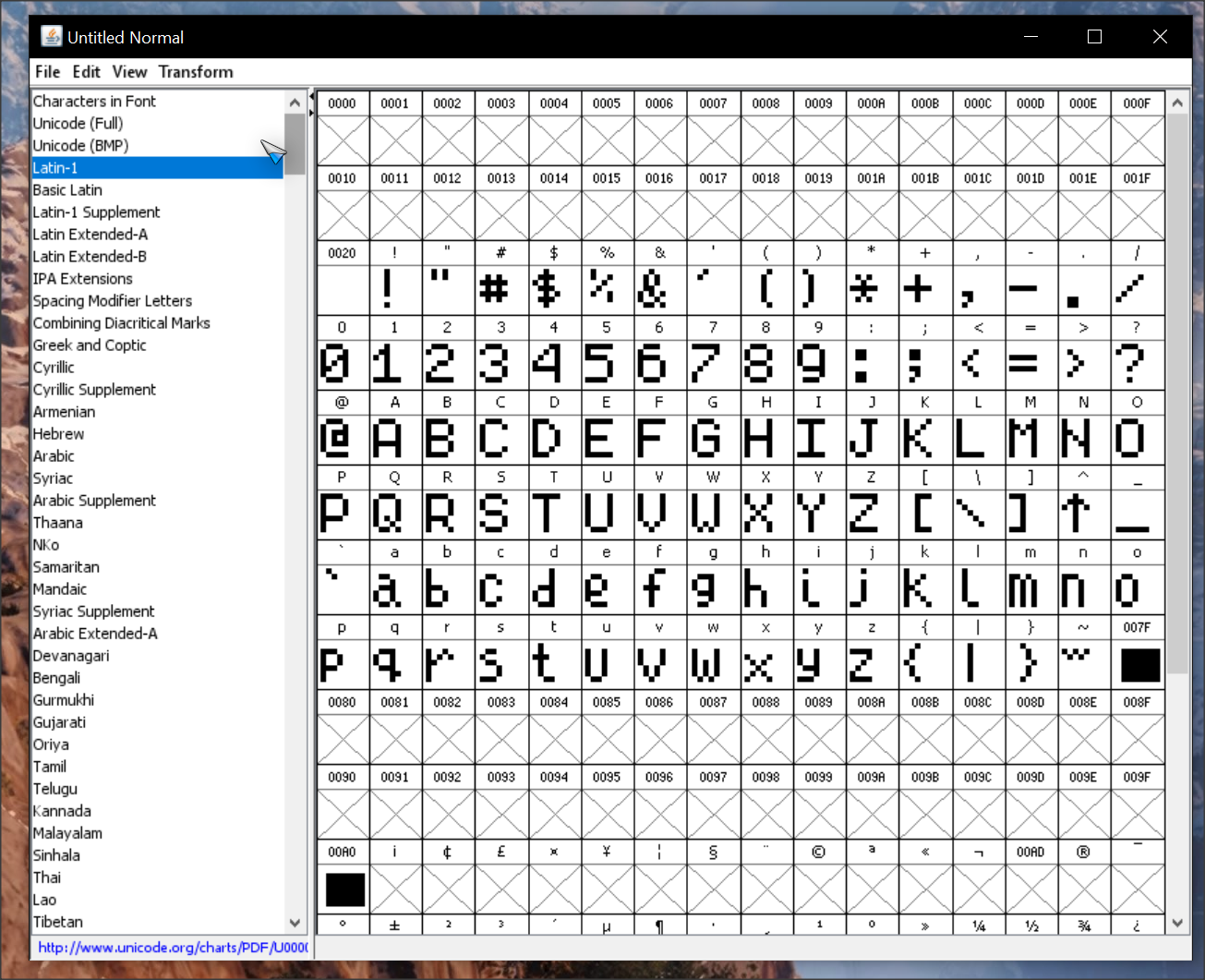Screen dimensions: 1205x980
Task: Maximize the Untitled Normal window
Action: click(1094, 37)
